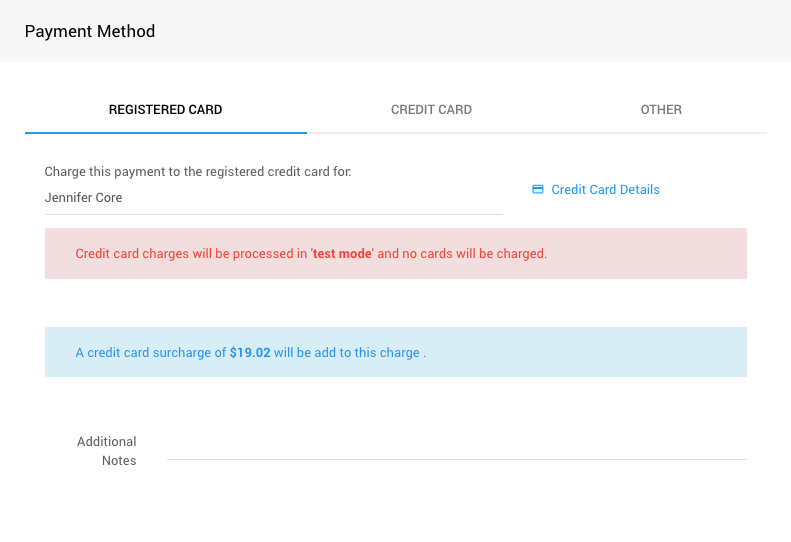Screen dimensions: 791x542
Task: Click 'no cards will be charged' text
Action: pos(474,254)
